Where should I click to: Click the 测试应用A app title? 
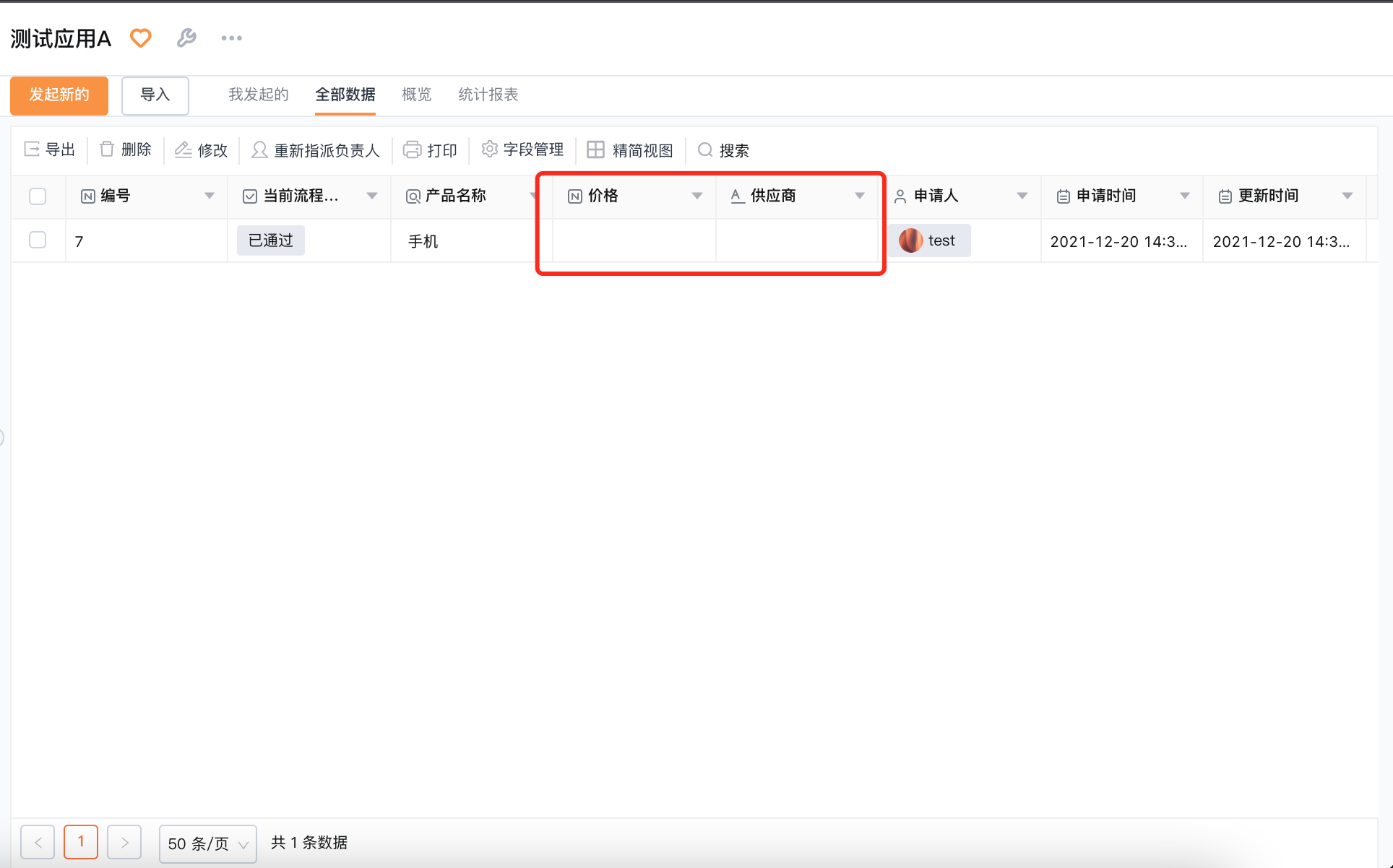[61, 38]
